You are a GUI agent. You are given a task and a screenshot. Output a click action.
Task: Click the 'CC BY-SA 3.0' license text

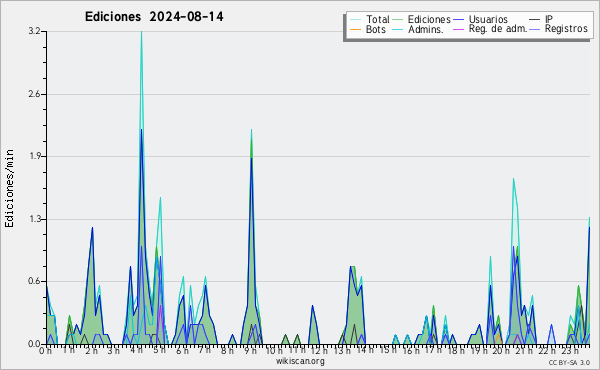(x=569, y=362)
